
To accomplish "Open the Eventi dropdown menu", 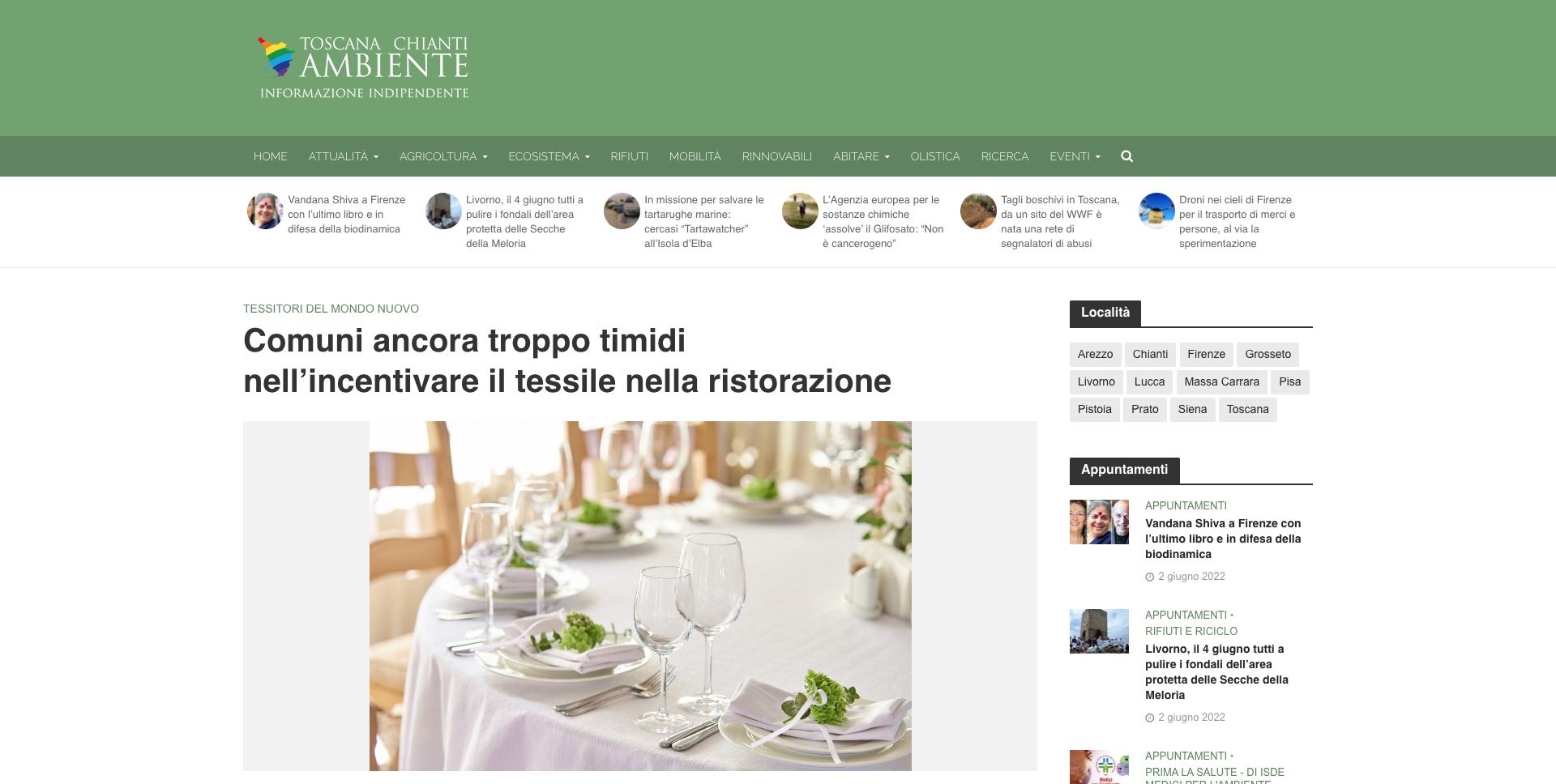I will (x=1075, y=156).
